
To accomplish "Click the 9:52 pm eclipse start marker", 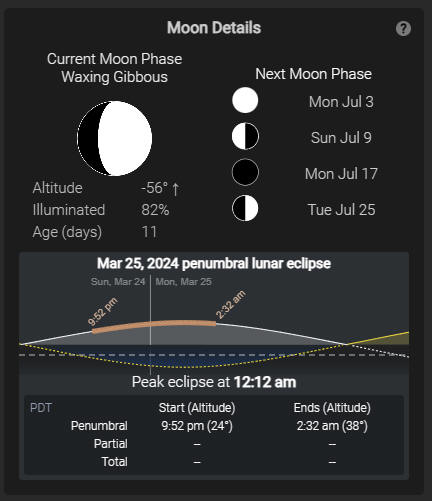I will (102, 312).
